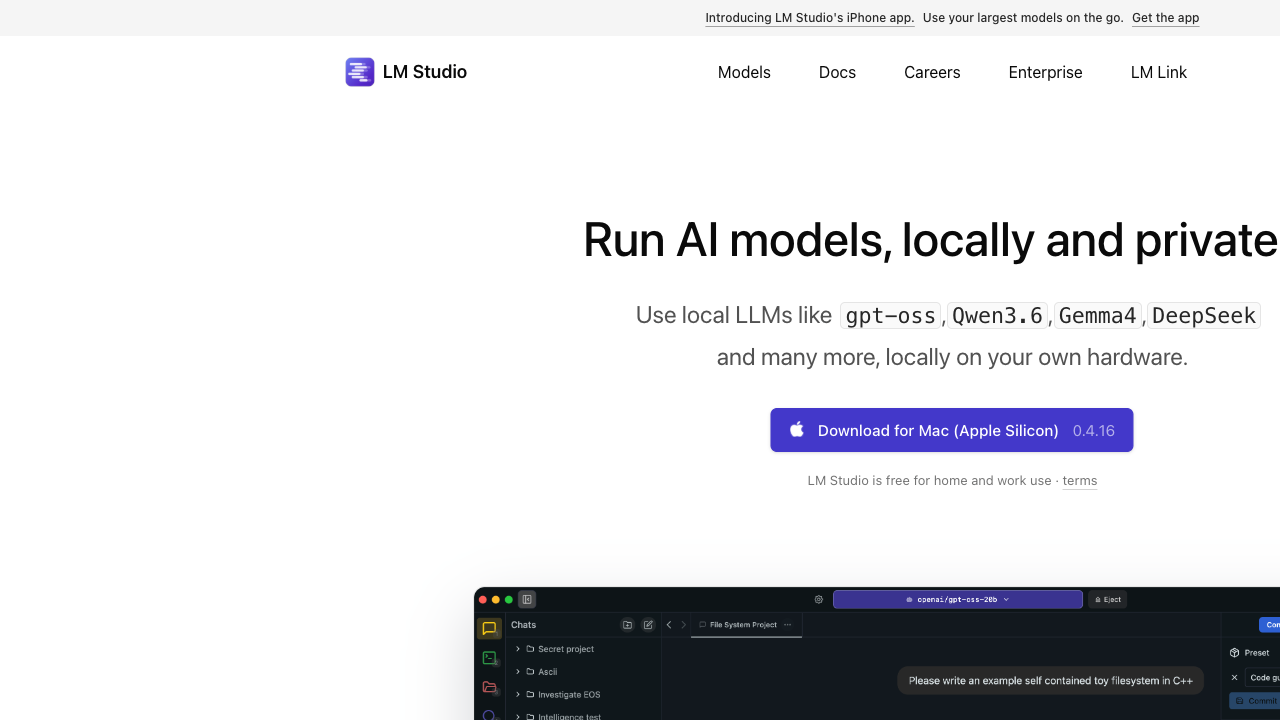The width and height of the screenshot is (1280, 720).
Task: Open the LM Link nav item
Action: tap(1159, 72)
